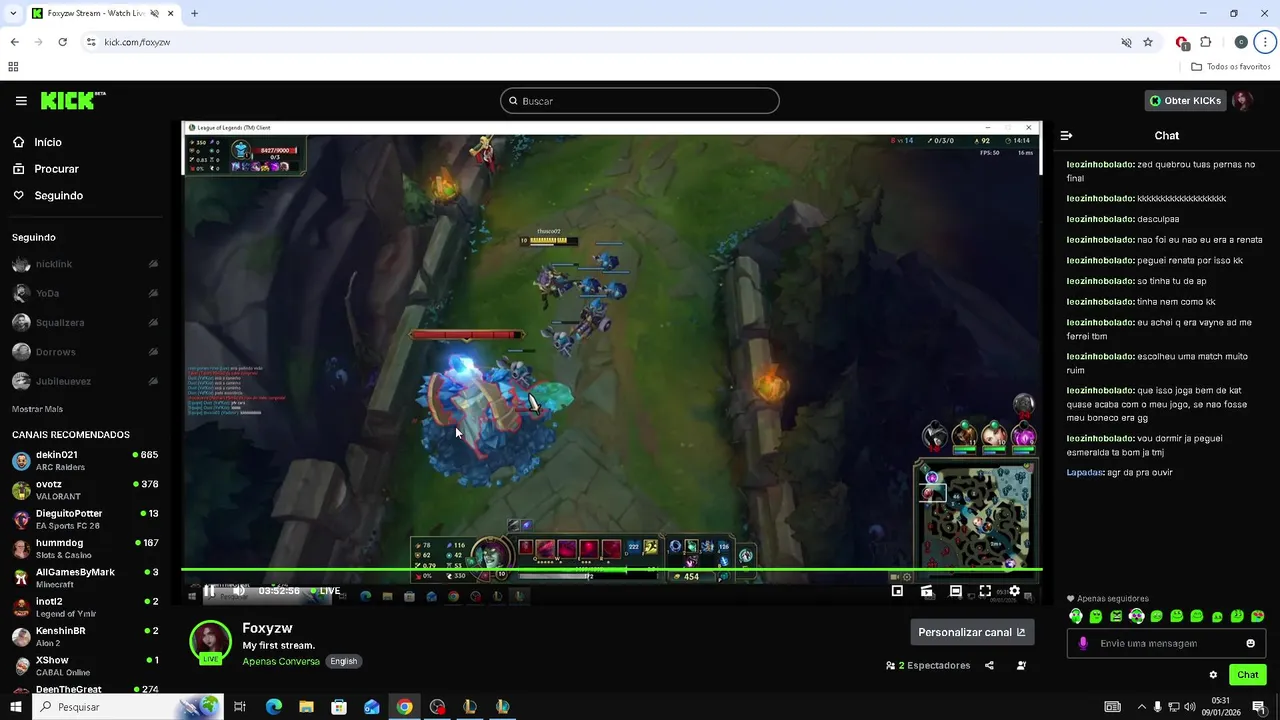Viewport: 1280px width, 720px height.
Task: Click the Kick logo in the header
Action: [x=72, y=100]
